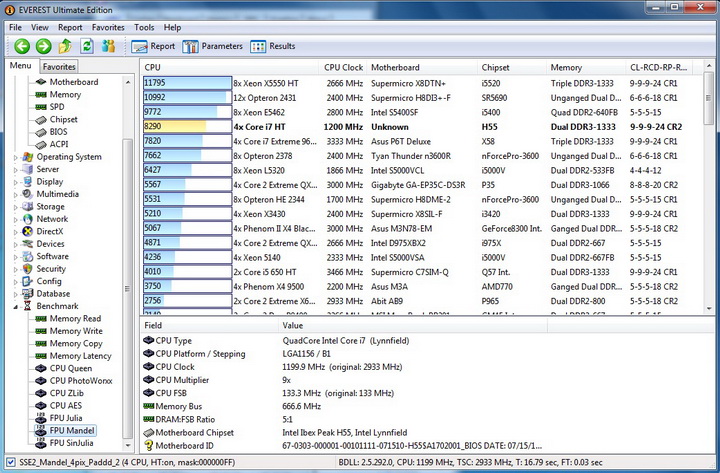
Task: Click the users icon in toolbar
Action: [x=108, y=46]
